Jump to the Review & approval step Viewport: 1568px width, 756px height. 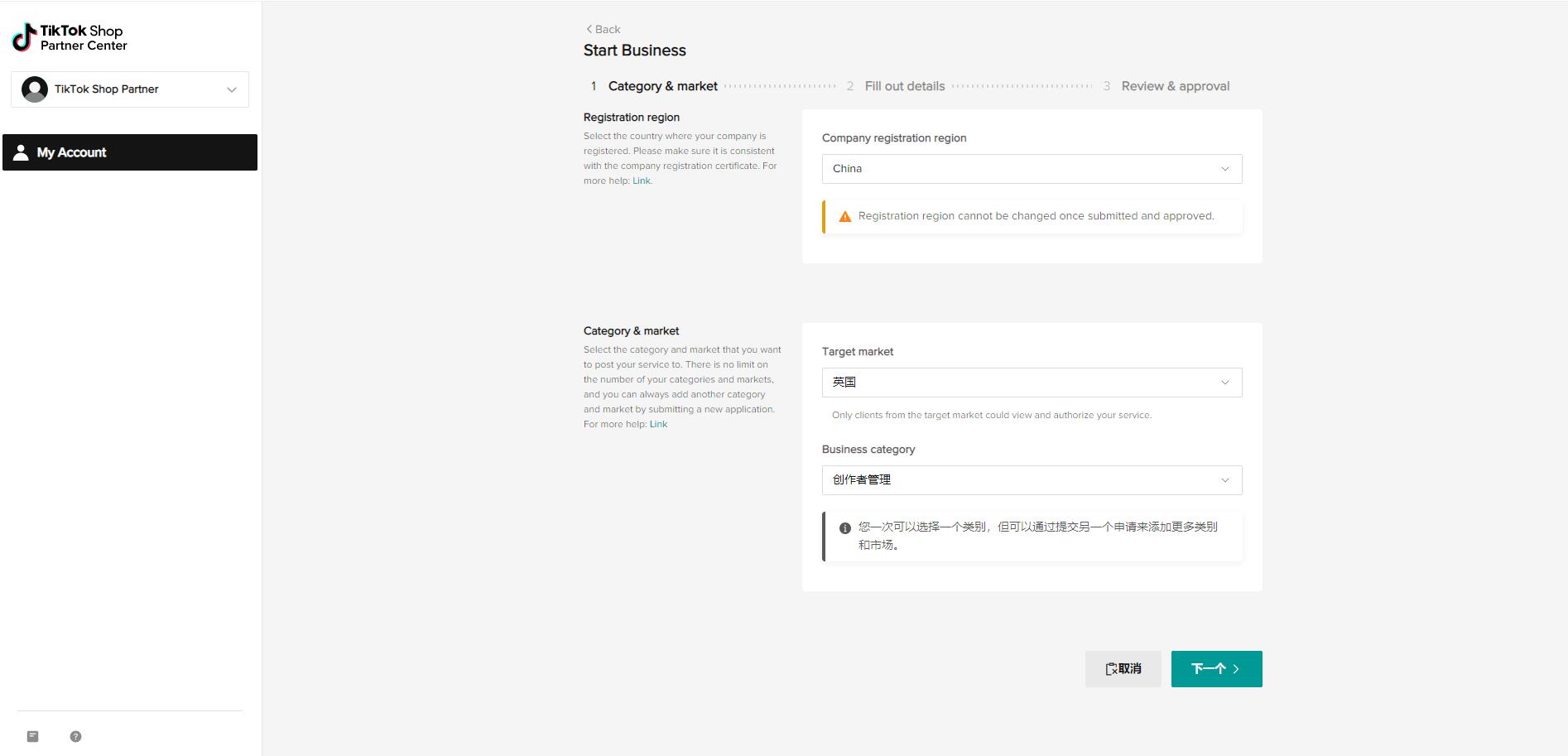[x=1175, y=86]
